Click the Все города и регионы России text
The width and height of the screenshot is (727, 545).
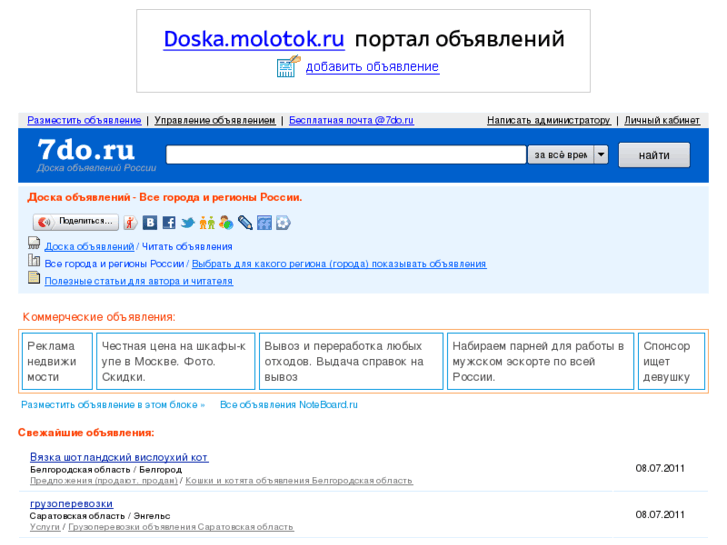(114, 264)
